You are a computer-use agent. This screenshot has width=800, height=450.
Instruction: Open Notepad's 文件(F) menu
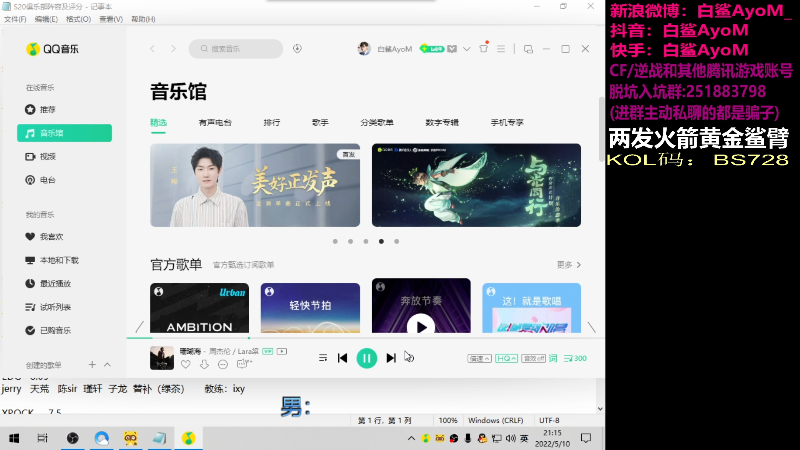click(15, 19)
